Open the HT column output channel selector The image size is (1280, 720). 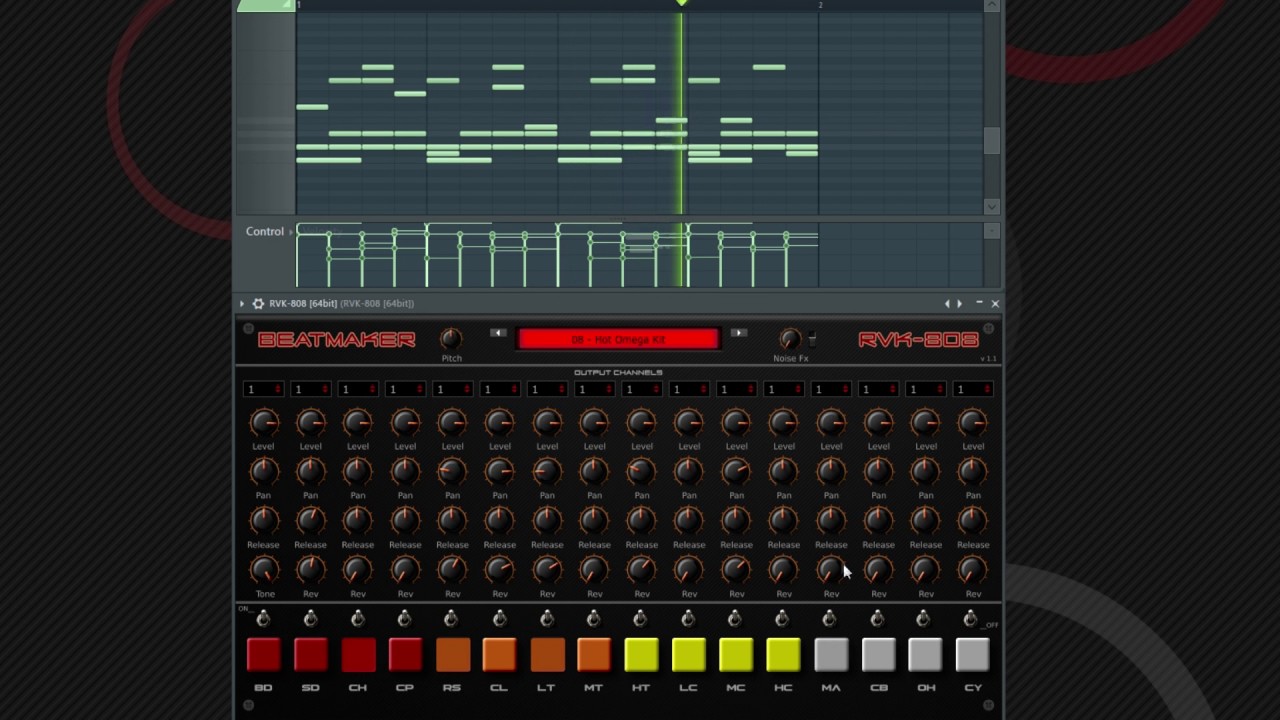(x=641, y=389)
